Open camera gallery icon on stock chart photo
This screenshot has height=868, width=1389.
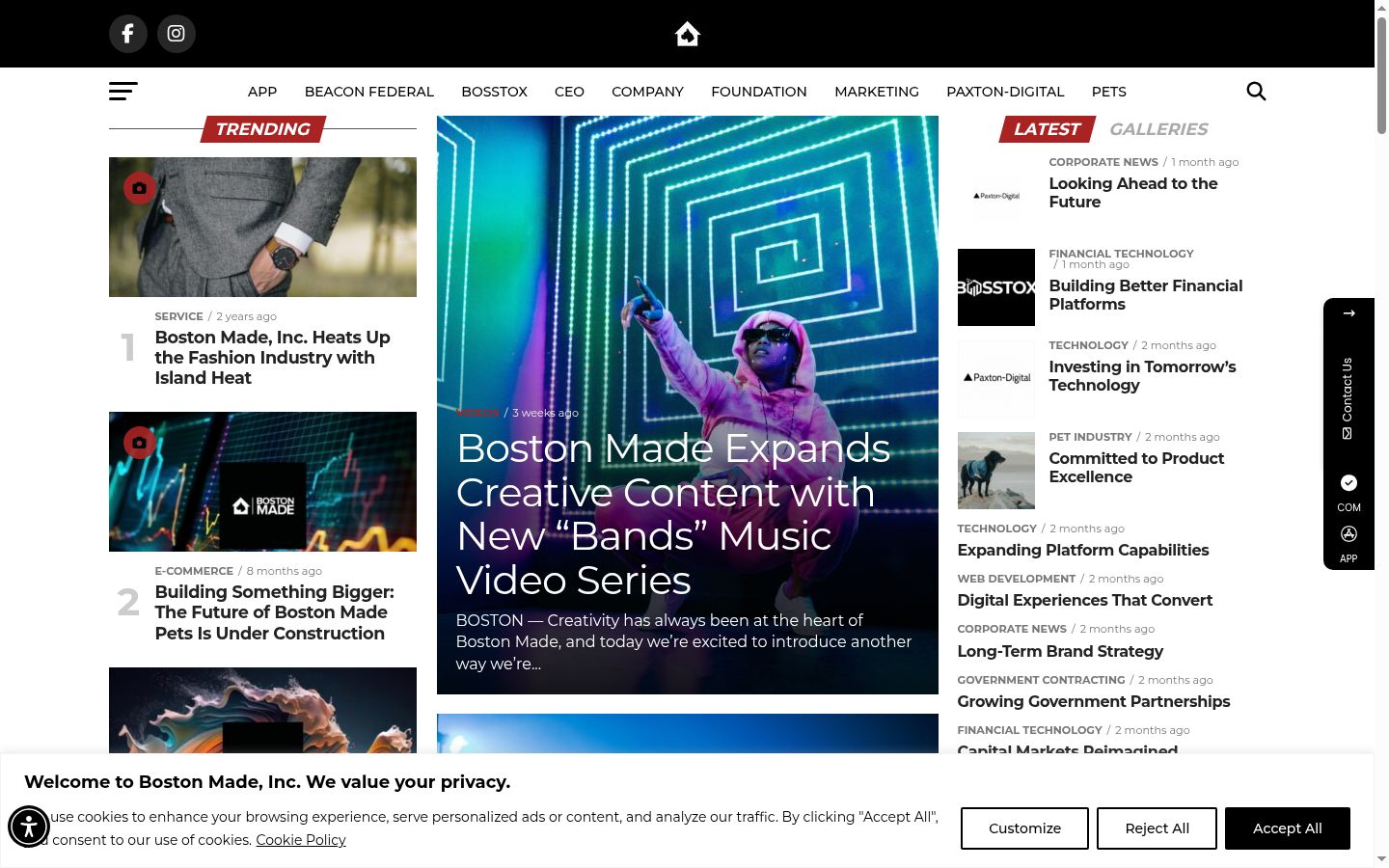140,443
